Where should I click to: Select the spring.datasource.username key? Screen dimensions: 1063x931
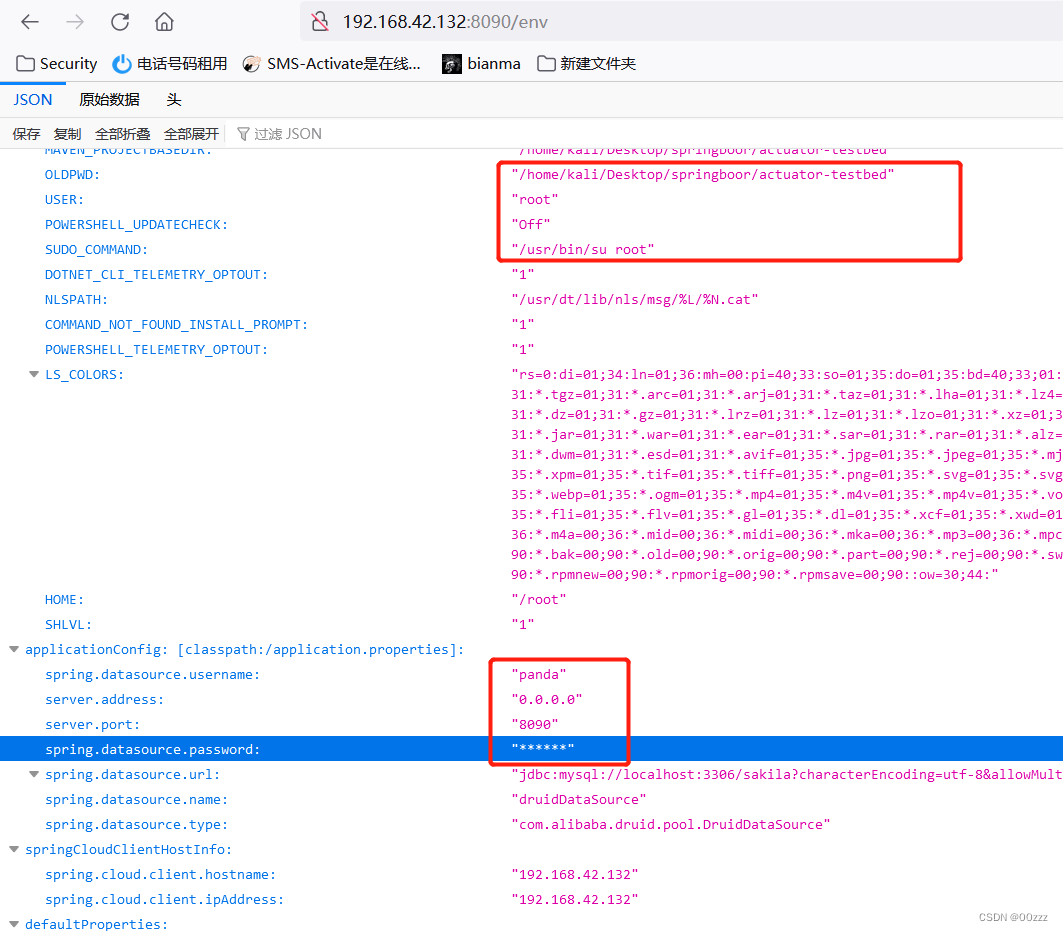pos(153,675)
